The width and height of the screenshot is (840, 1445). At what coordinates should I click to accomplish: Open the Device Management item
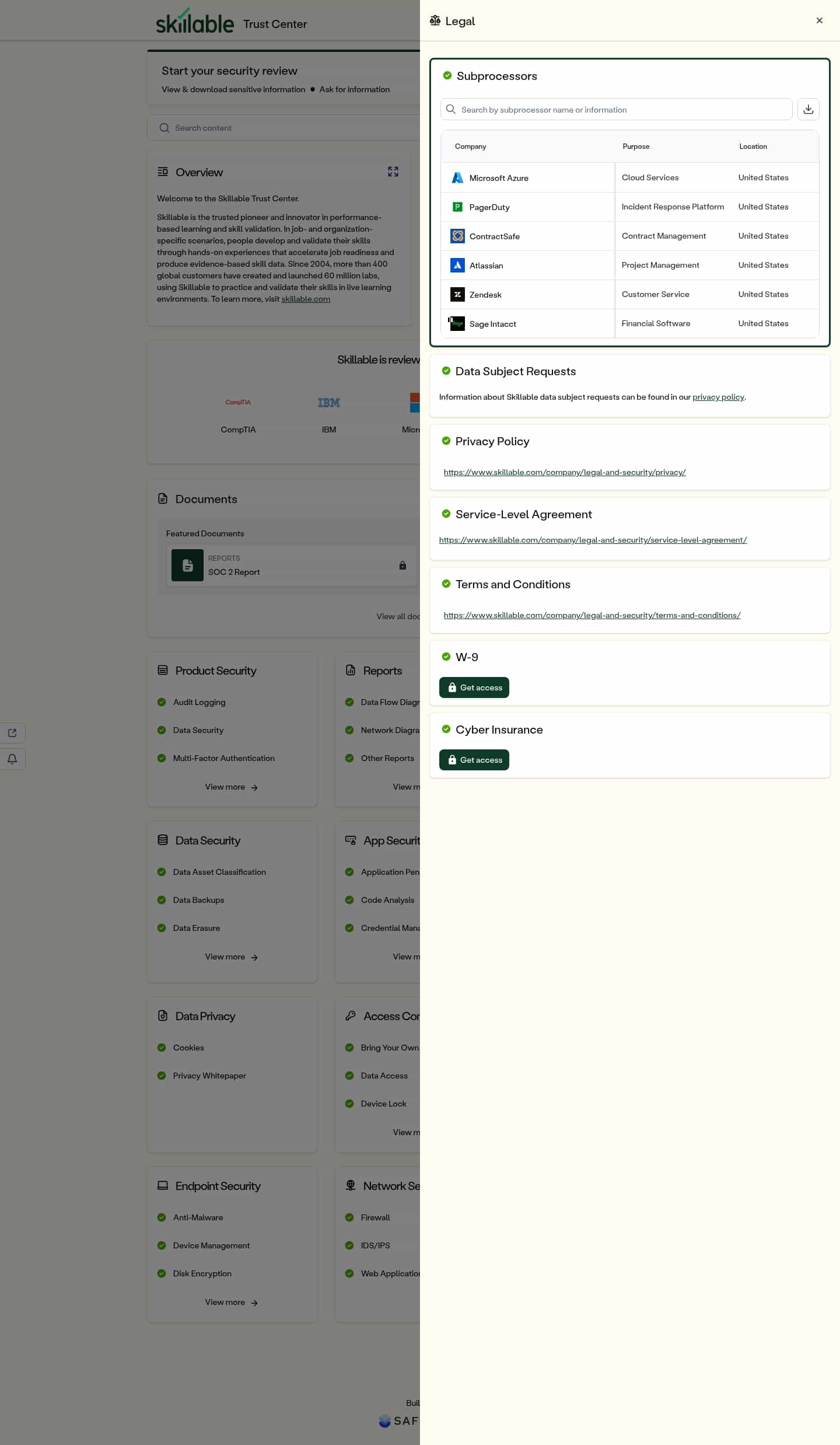point(211,1245)
